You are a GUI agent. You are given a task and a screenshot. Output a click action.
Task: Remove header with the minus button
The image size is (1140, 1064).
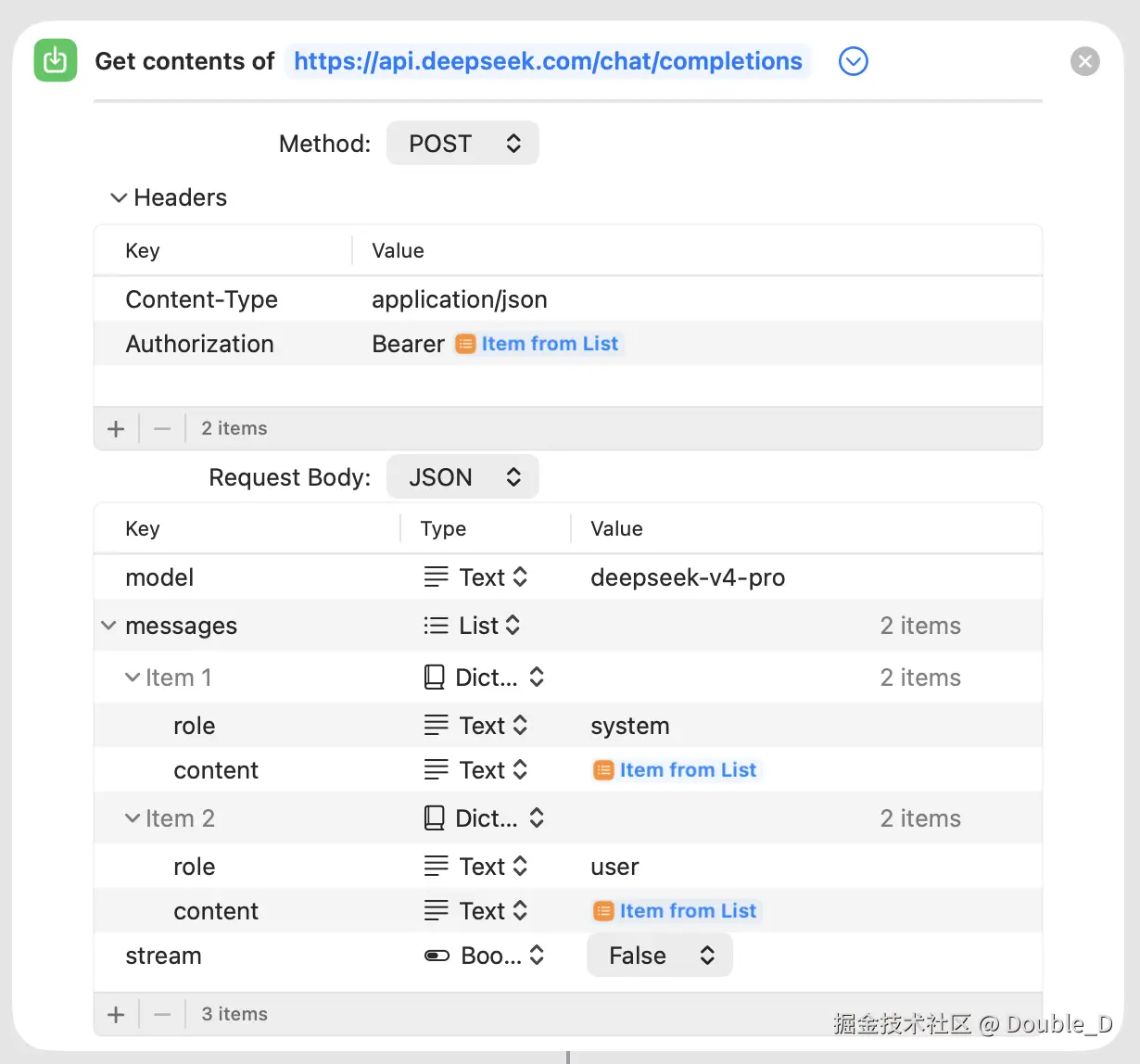[162, 428]
